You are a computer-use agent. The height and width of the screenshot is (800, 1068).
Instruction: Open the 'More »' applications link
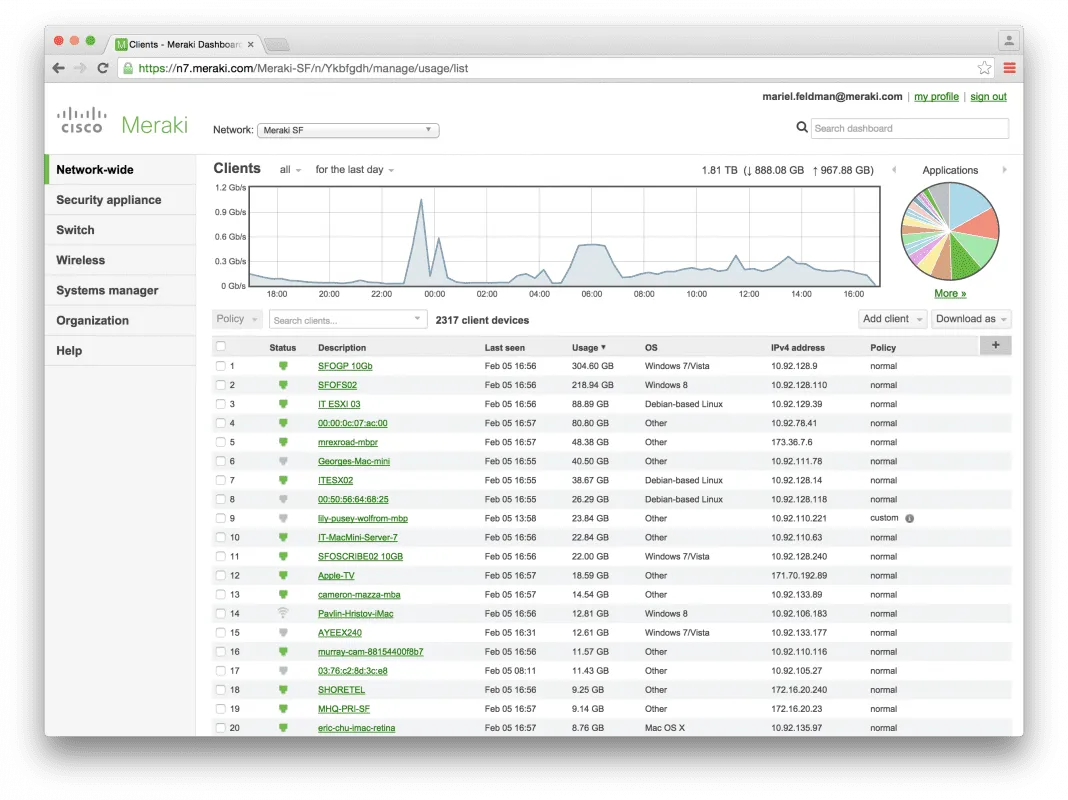(x=950, y=293)
